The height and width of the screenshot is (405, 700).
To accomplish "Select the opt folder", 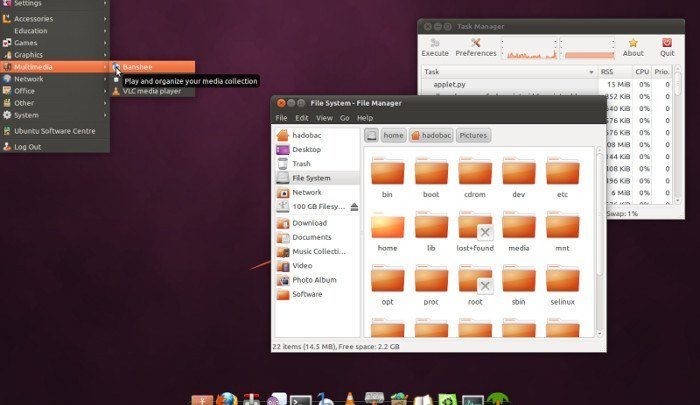I will point(387,284).
